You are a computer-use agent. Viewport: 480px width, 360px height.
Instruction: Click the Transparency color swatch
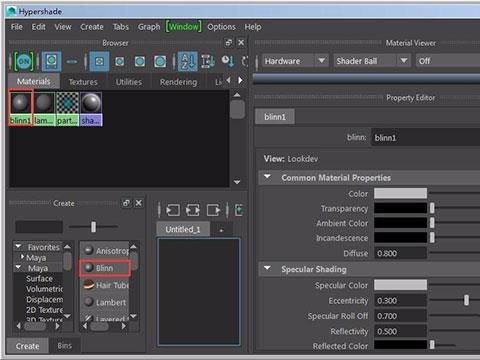click(400, 208)
